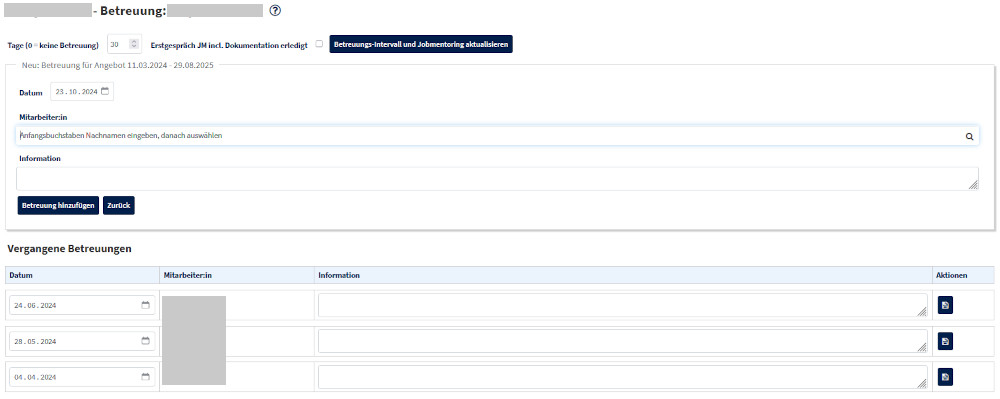Open calendar picker for 24.06.2024 date
This screenshot has width=1000, height=399.
pyautogui.click(x=145, y=305)
